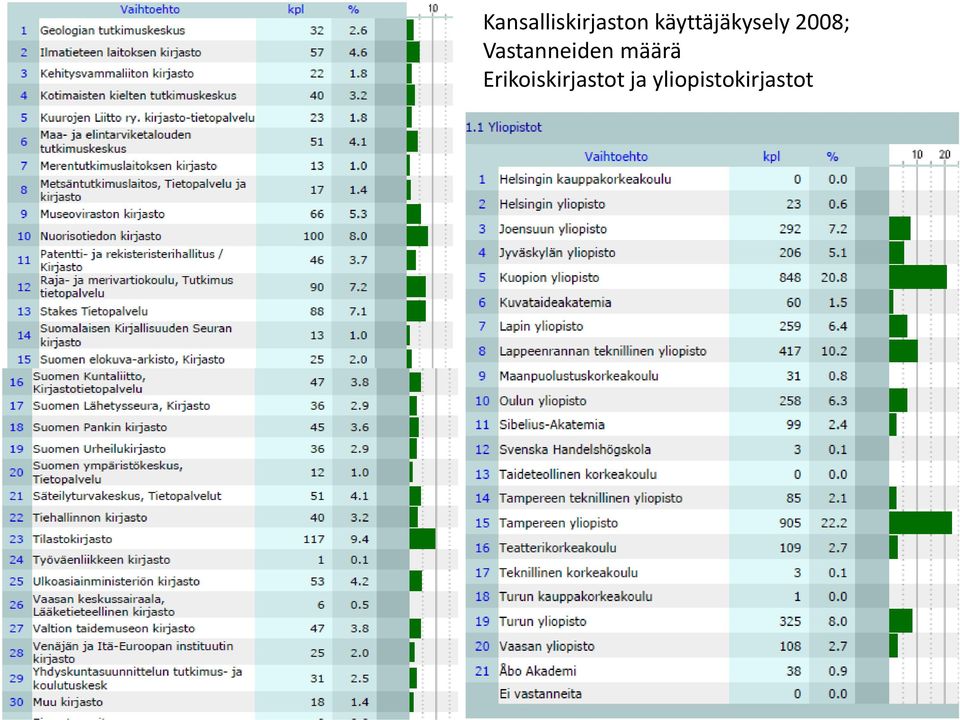Select 'Säteilyturvakeskus, Tietopalvelut' row
Viewport: 960px width, 720px height.
[x=230, y=496]
